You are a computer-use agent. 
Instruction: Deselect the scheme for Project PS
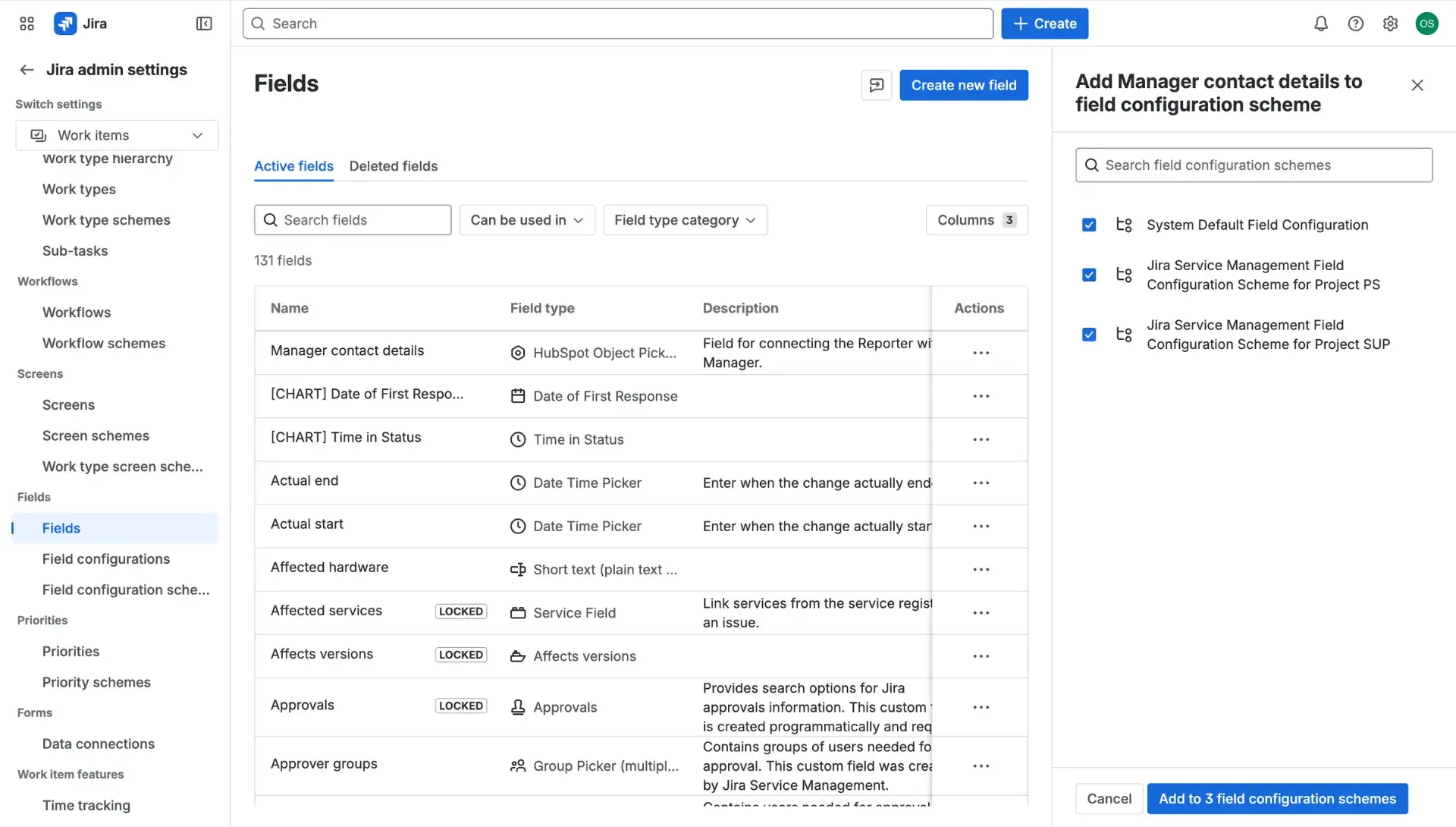point(1089,275)
